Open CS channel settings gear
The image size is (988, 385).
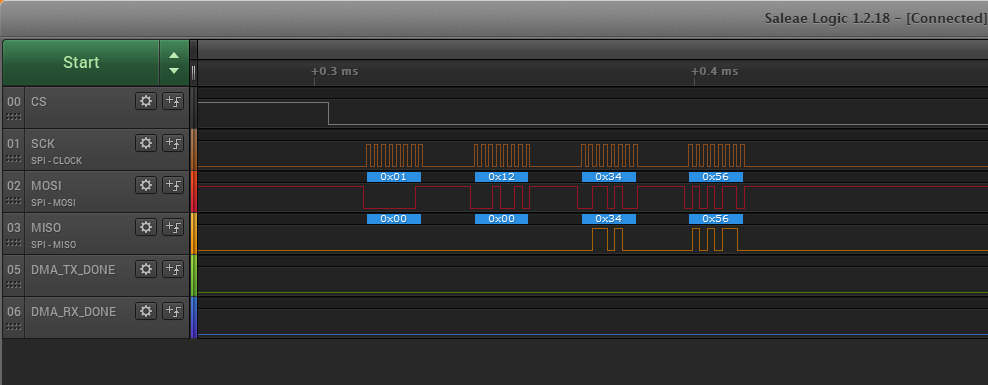(x=146, y=101)
